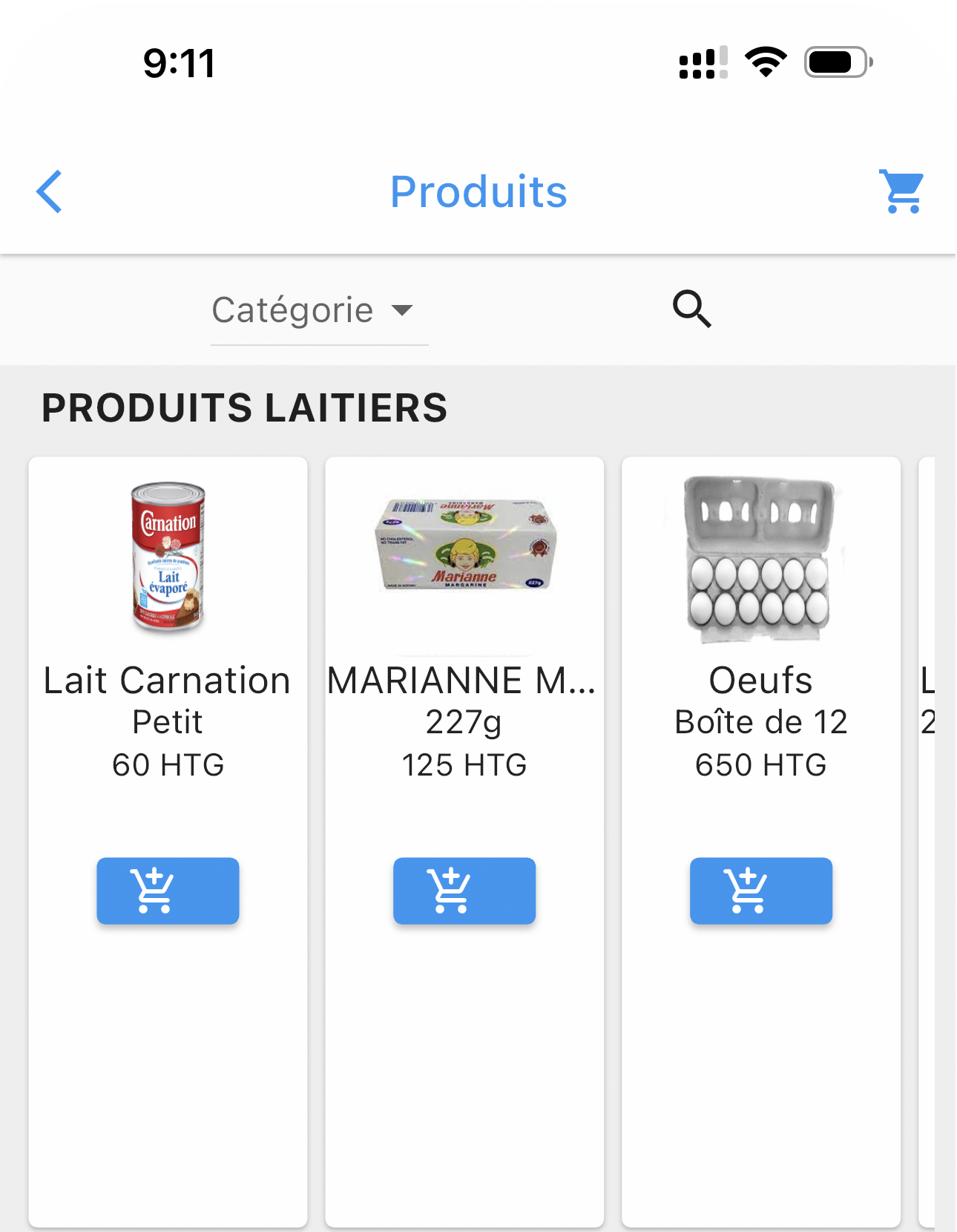Open the shopping cart icon
The image size is (957, 1232).
coord(902,191)
